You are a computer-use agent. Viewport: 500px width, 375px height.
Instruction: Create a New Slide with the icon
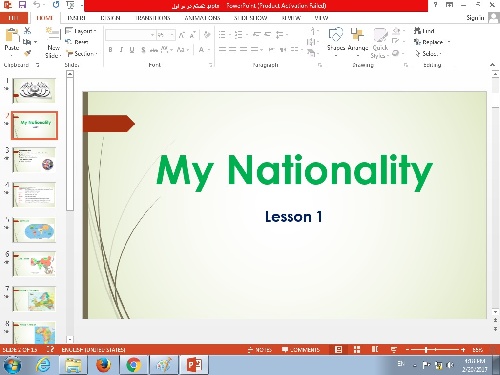coord(53,34)
